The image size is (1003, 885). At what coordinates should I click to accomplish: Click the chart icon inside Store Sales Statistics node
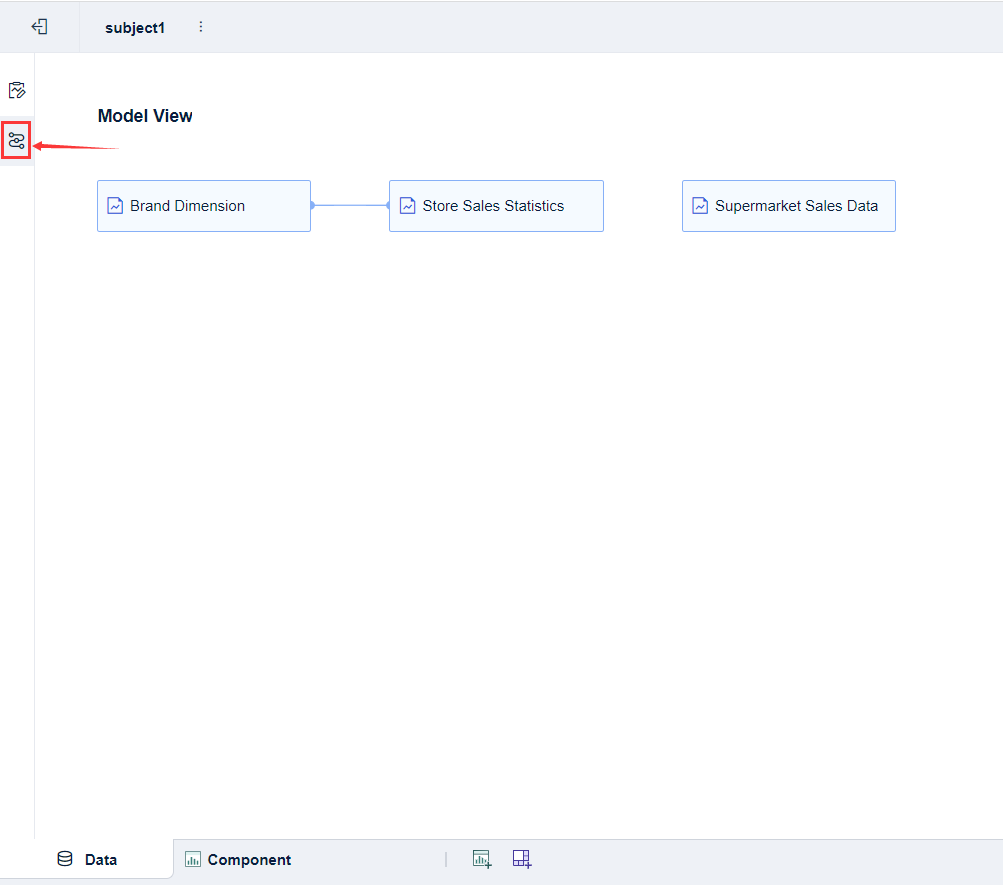407,205
